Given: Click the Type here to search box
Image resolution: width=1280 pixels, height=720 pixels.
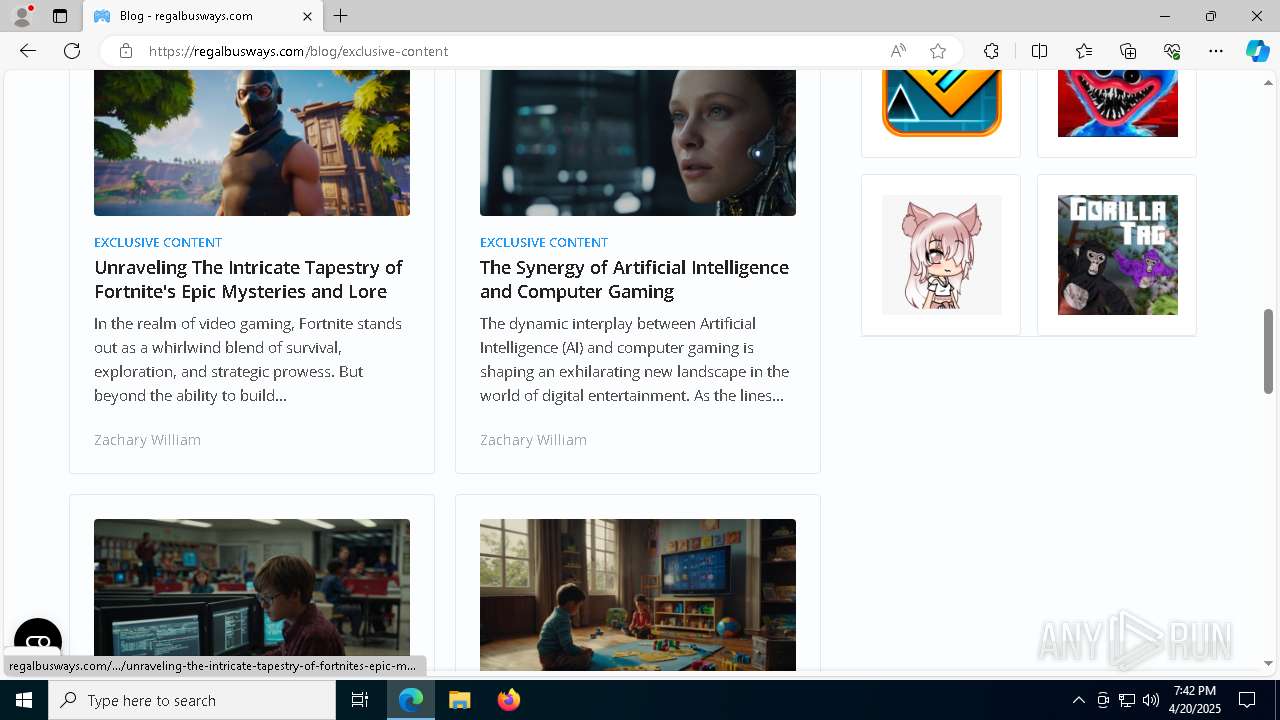Looking at the screenshot, I should (x=192, y=700).
